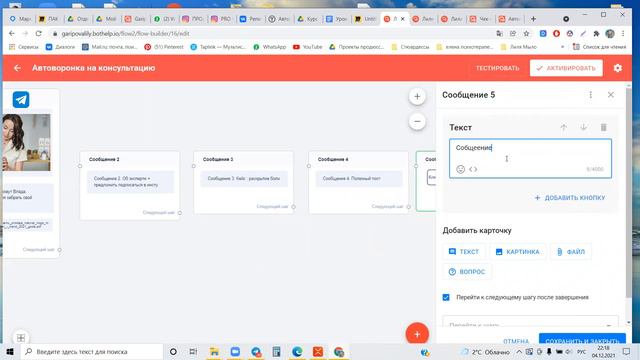The width and height of the screenshot is (640, 360).
Task: Open flow settings gear icon
Action: point(618,68)
